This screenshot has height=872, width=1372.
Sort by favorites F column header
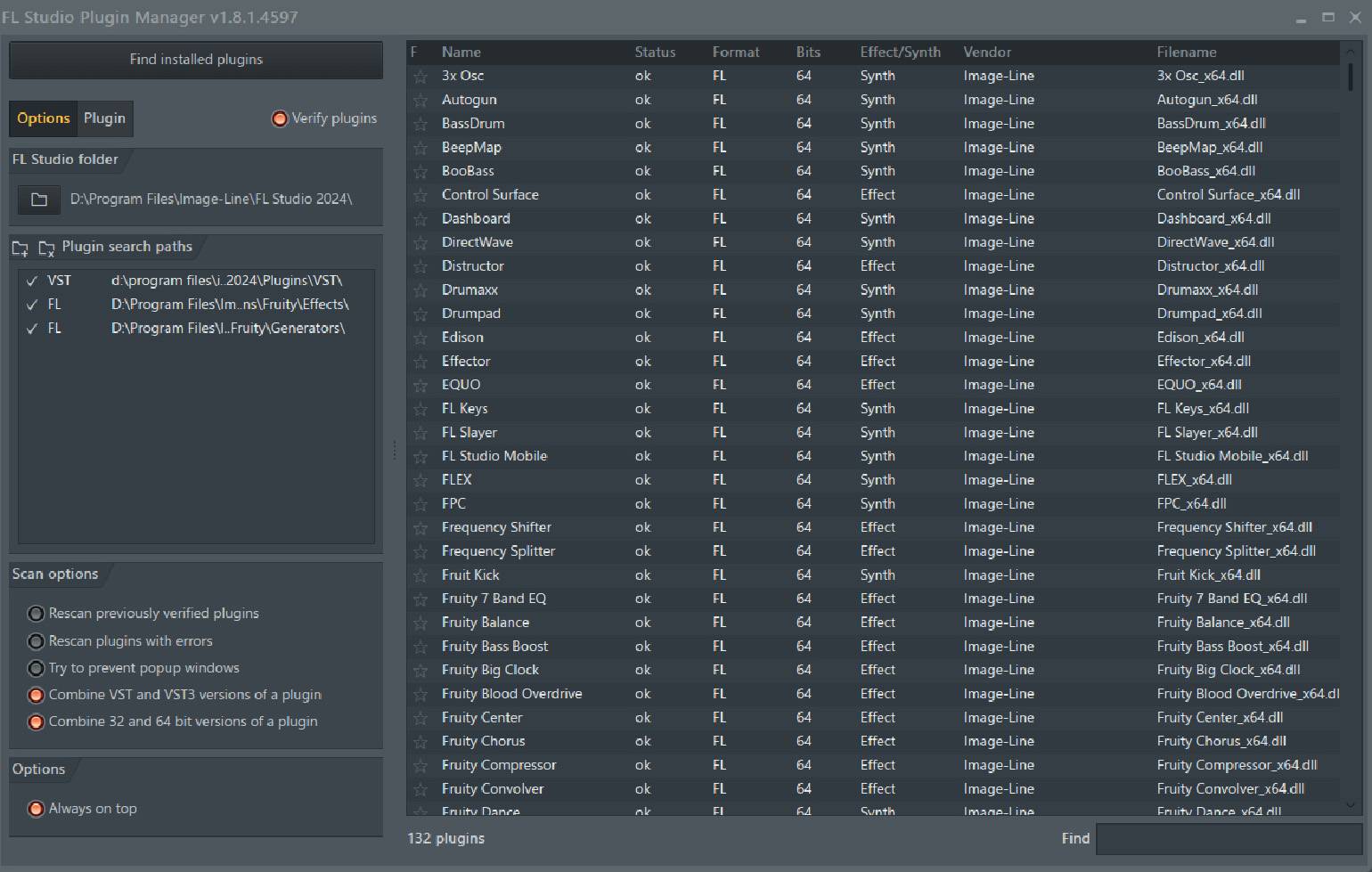414,53
